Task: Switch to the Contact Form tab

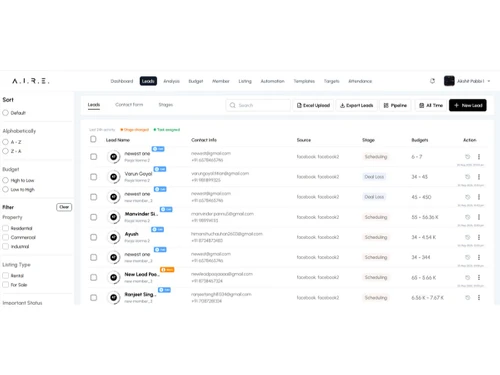Action: [129, 105]
